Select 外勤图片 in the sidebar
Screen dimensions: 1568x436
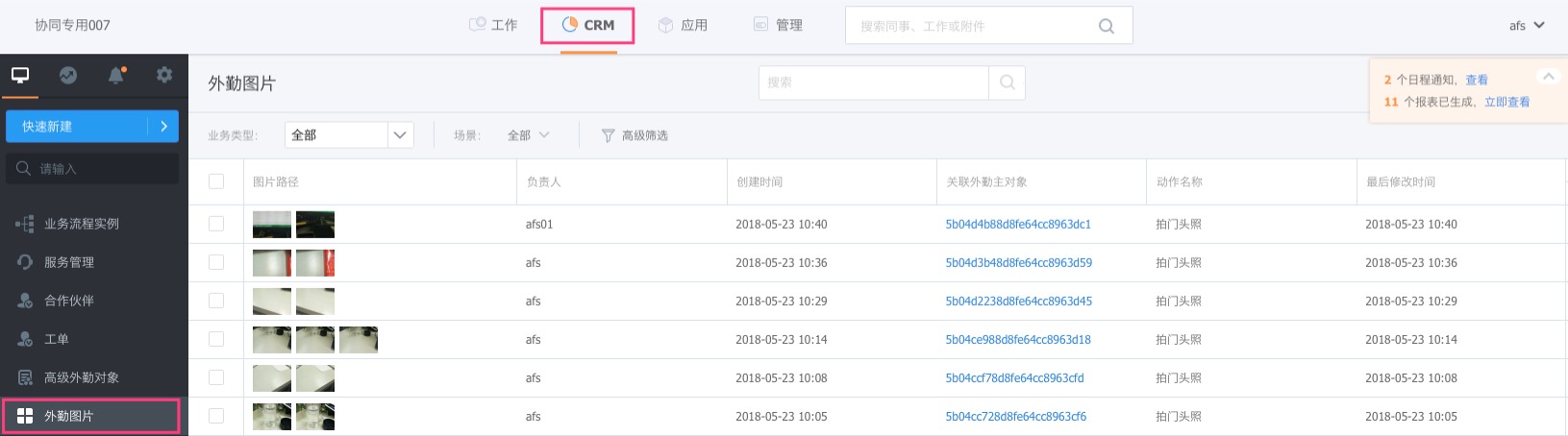pyautogui.click(x=91, y=416)
